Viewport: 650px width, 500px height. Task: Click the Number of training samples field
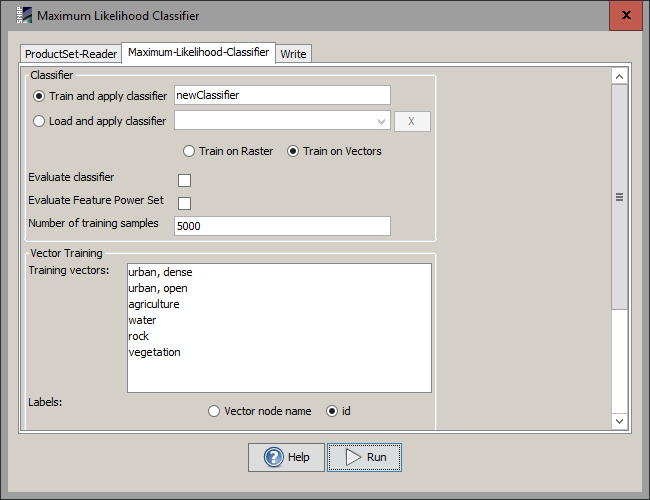[x=282, y=226]
